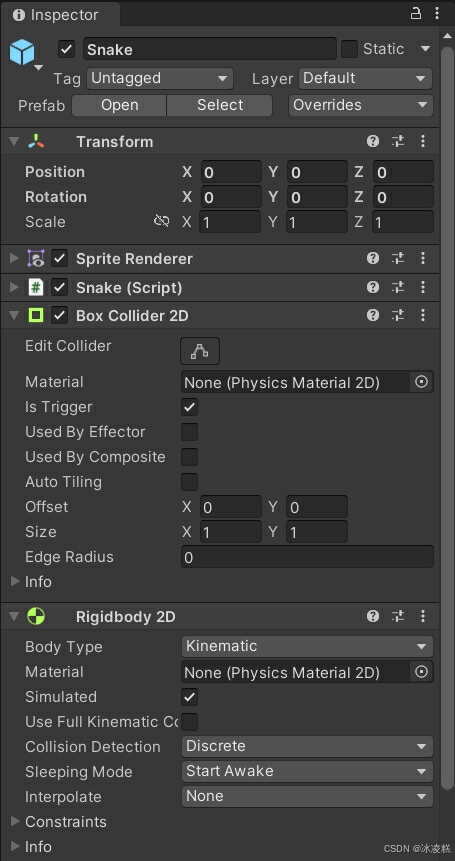The width and height of the screenshot is (455, 861).
Task: Toggle the Static checkbox
Action: [x=349, y=49]
